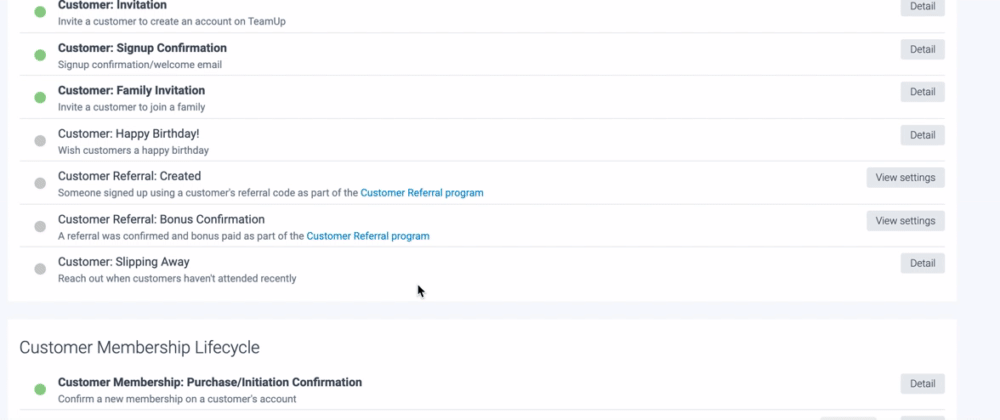Image resolution: width=1000 pixels, height=420 pixels.
Task: View settings for Referral: Bonus Confirmation
Action: (905, 221)
